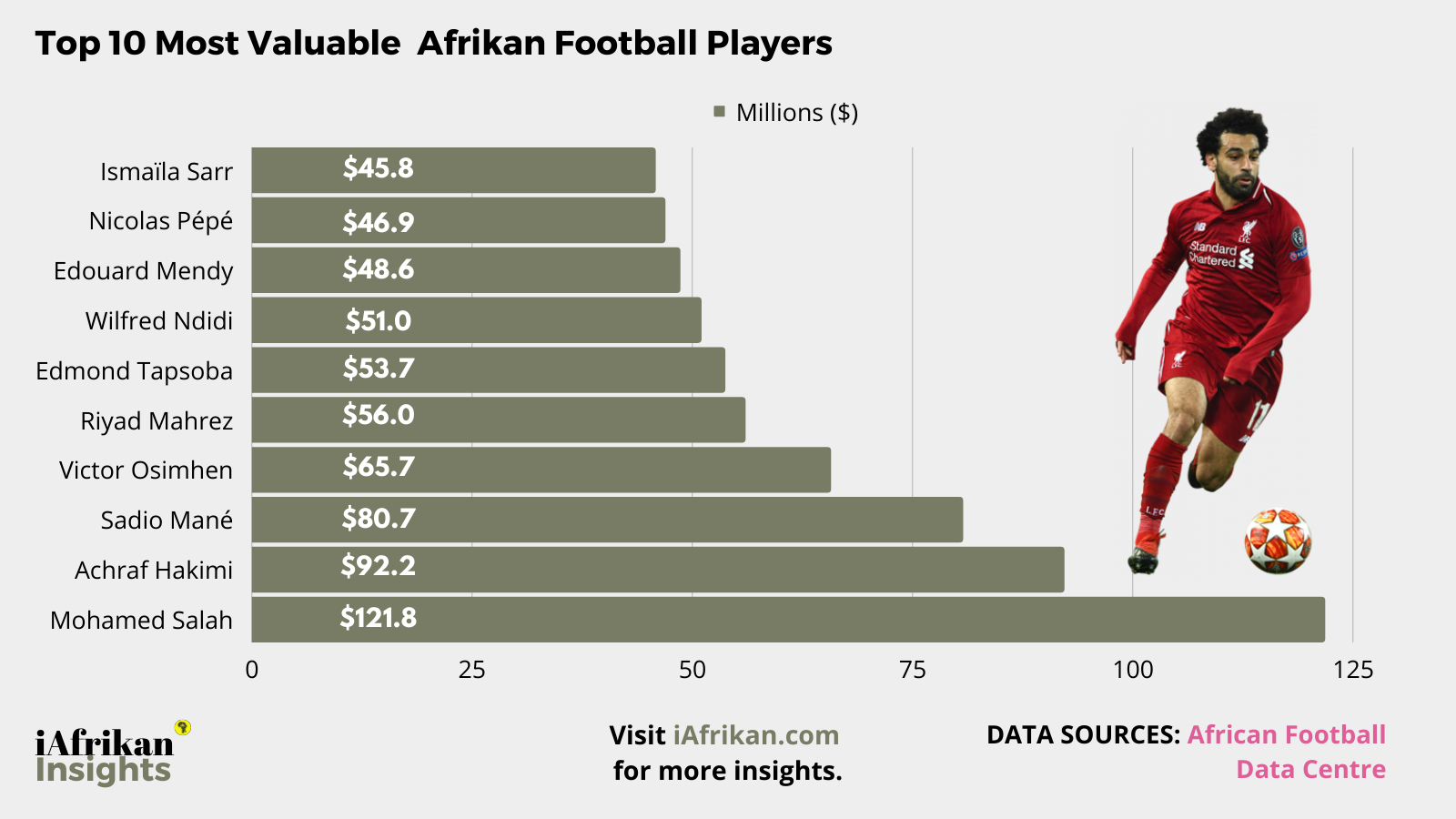Select the Sadio Mané $80.7 bar
Screen dimensions: 1456x819
tap(606, 520)
